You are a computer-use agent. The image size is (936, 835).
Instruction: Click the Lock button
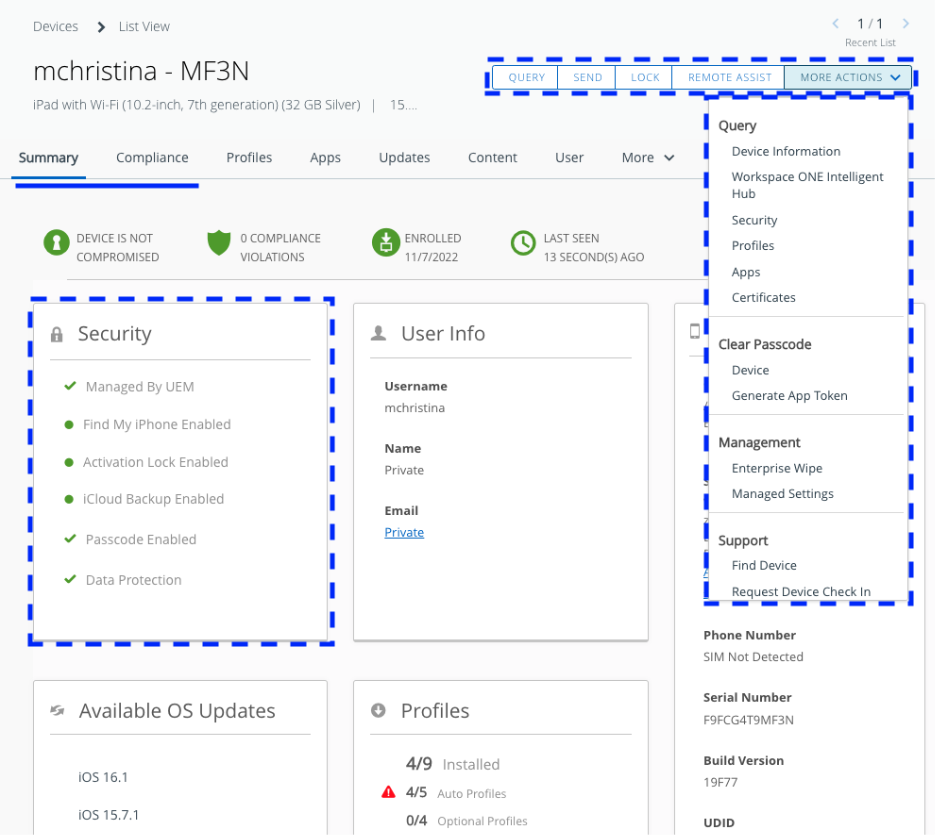point(645,78)
